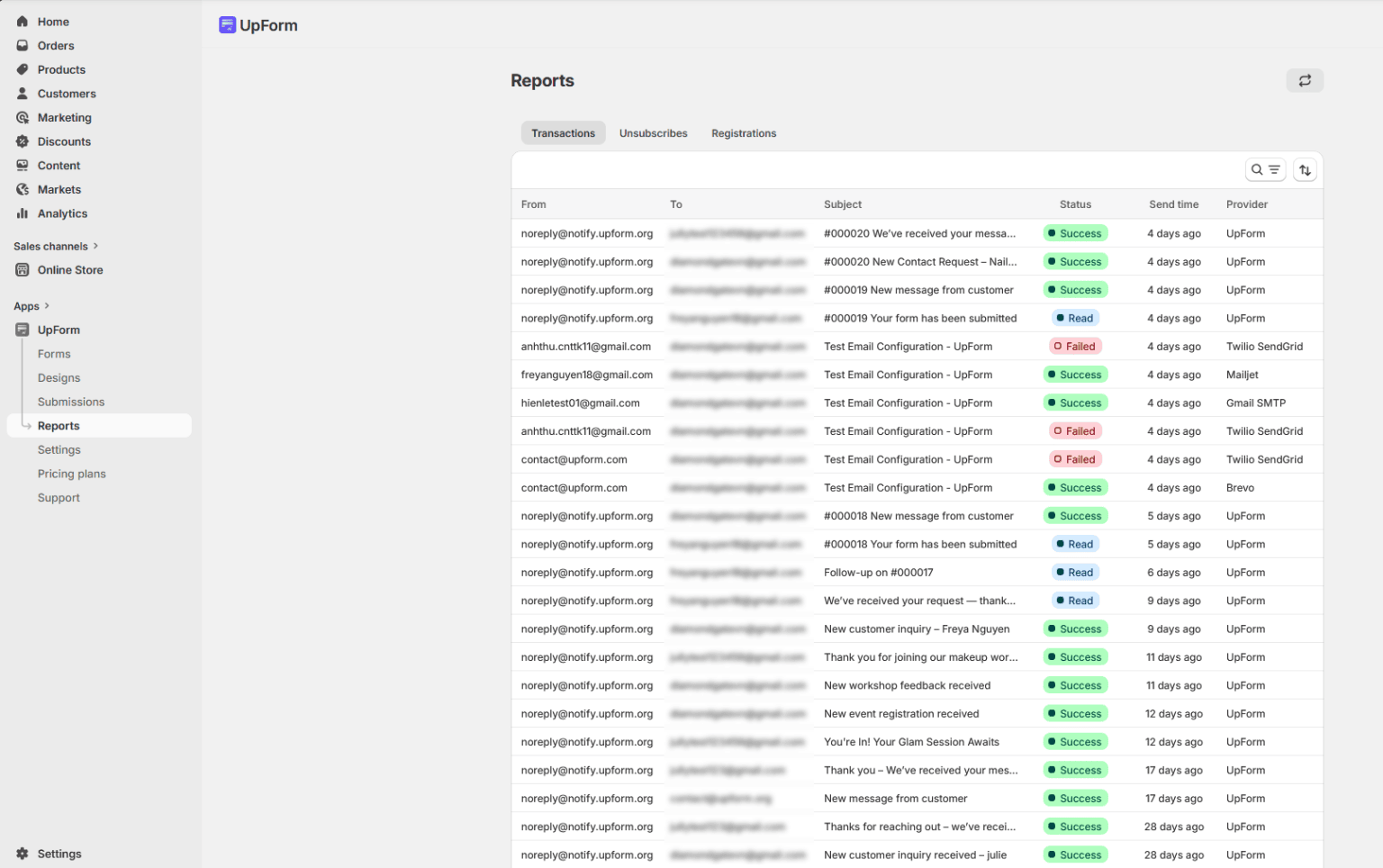The width and height of the screenshot is (1383, 868).
Task: Click the Mailjet provider cell
Action: coord(1242,375)
